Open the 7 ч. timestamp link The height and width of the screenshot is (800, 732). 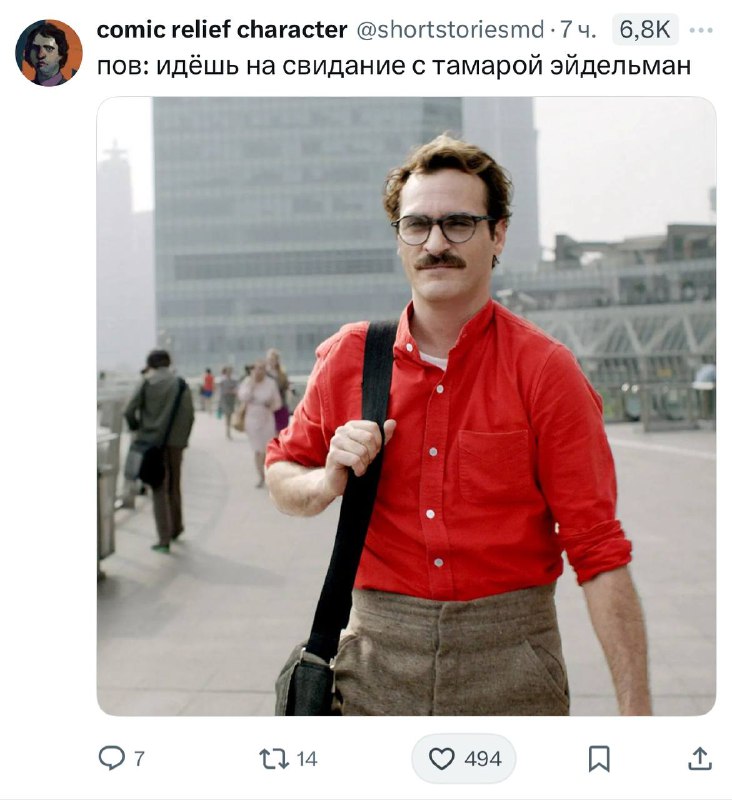(x=578, y=30)
